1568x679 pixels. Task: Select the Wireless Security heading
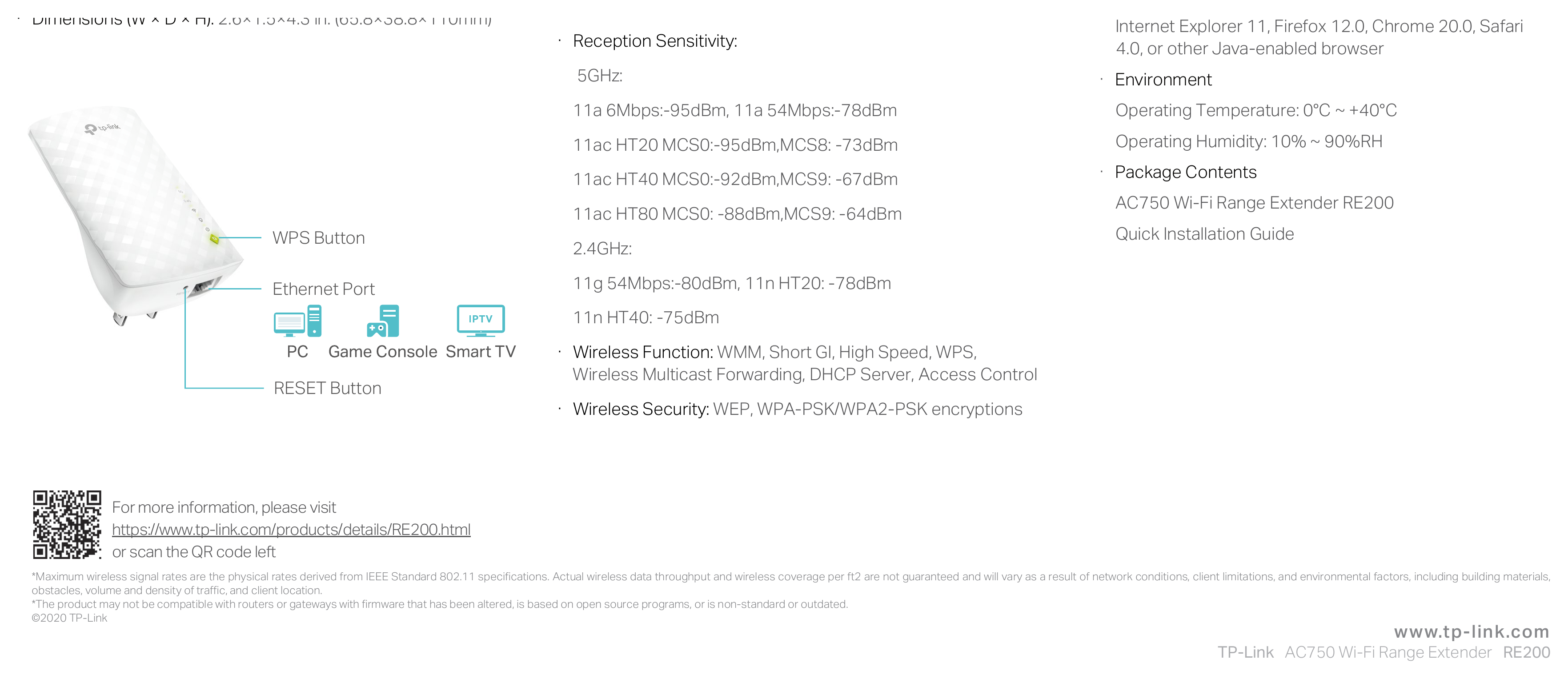pyautogui.click(x=641, y=409)
